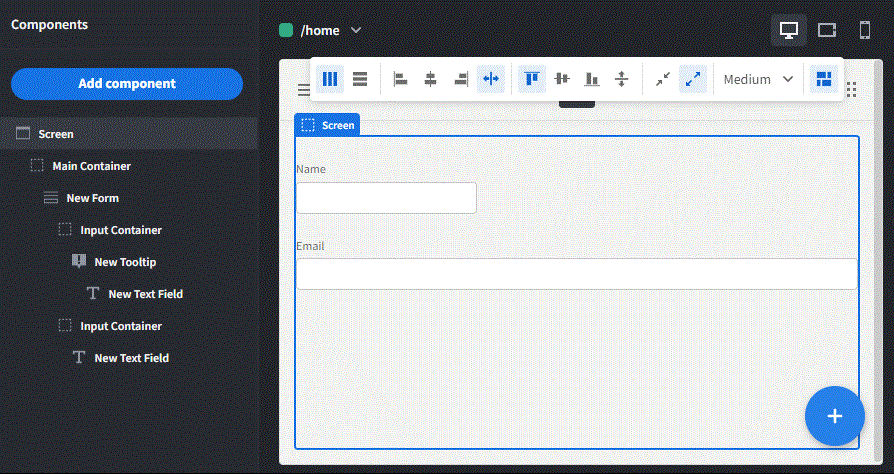Set column direction layout in toolbar
Image resolution: width=894 pixels, height=474 pixels.
click(330, 79)
